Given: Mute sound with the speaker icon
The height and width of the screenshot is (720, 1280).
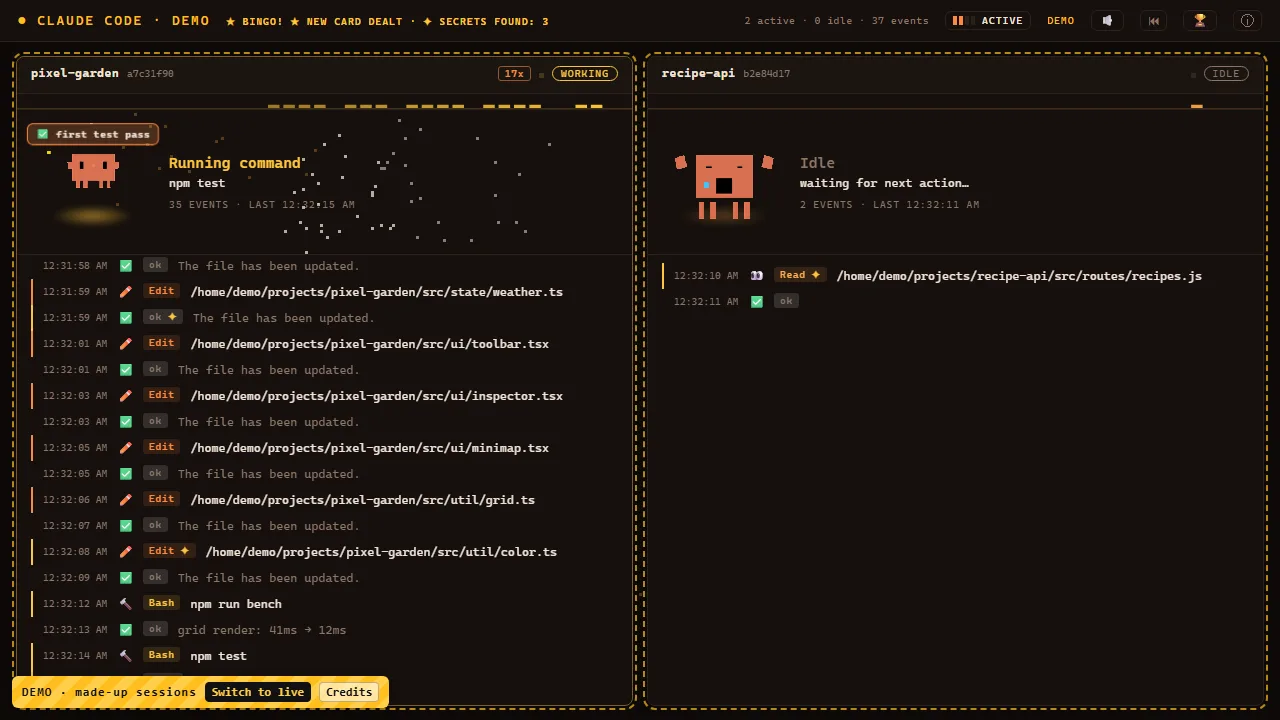Looking at the screenshot, I should pos(1107,20).
